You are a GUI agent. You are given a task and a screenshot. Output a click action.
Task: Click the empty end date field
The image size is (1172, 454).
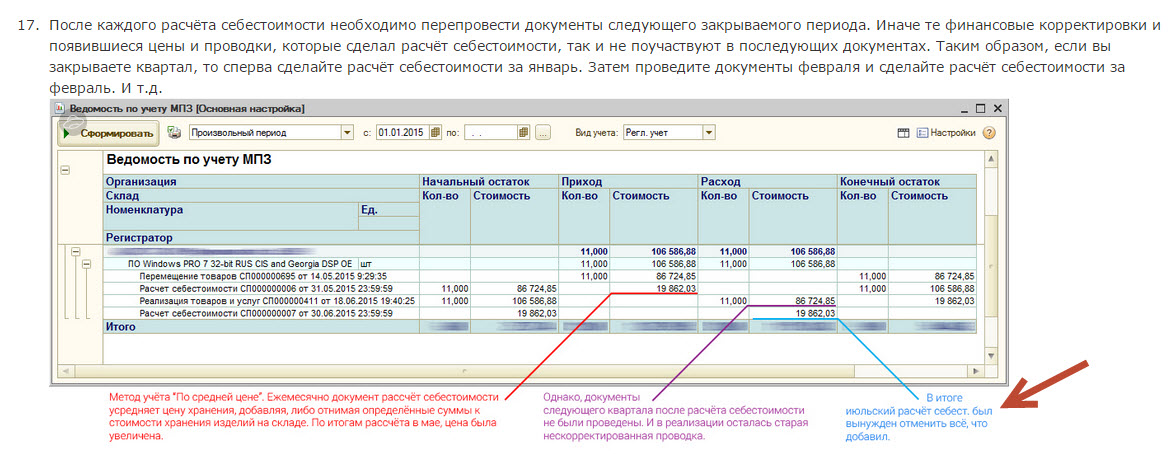(490, 133)
